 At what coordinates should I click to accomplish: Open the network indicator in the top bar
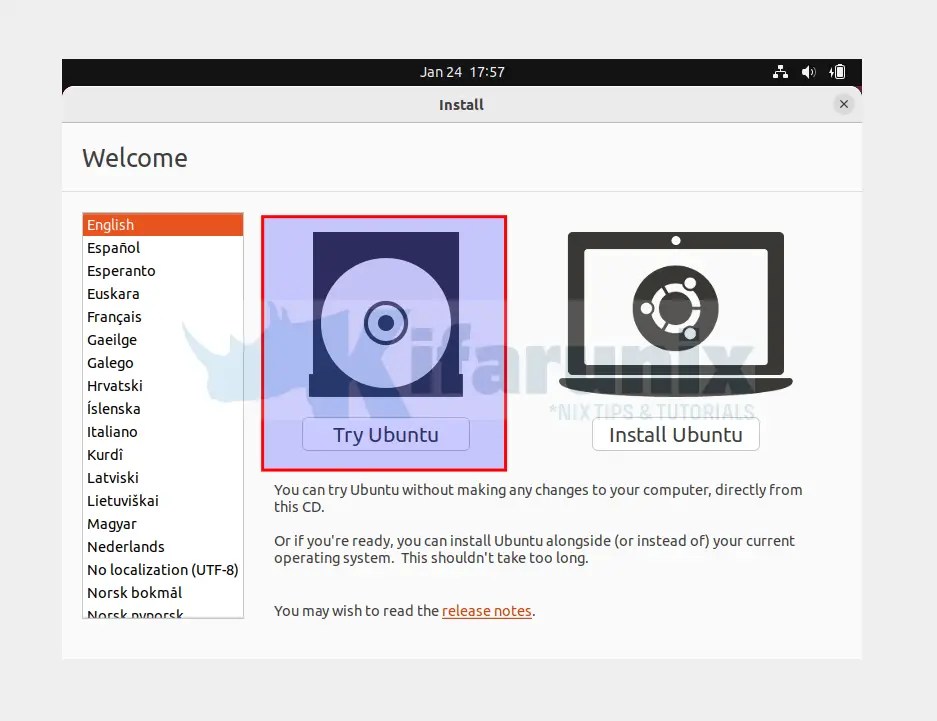tap(780, 71)
